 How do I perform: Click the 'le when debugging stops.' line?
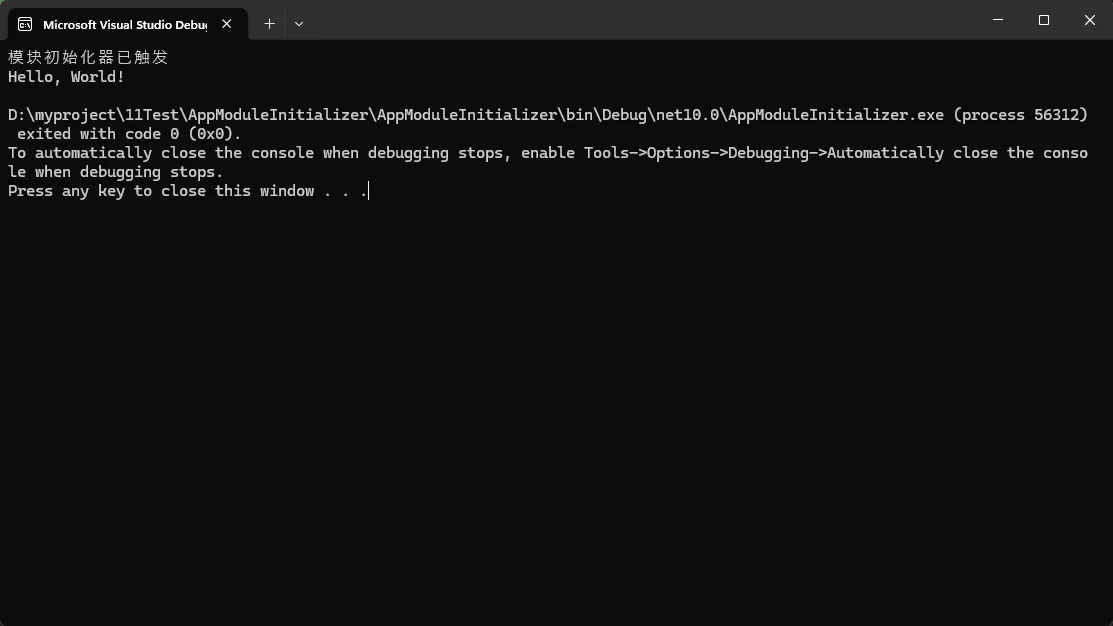[116, 172]
